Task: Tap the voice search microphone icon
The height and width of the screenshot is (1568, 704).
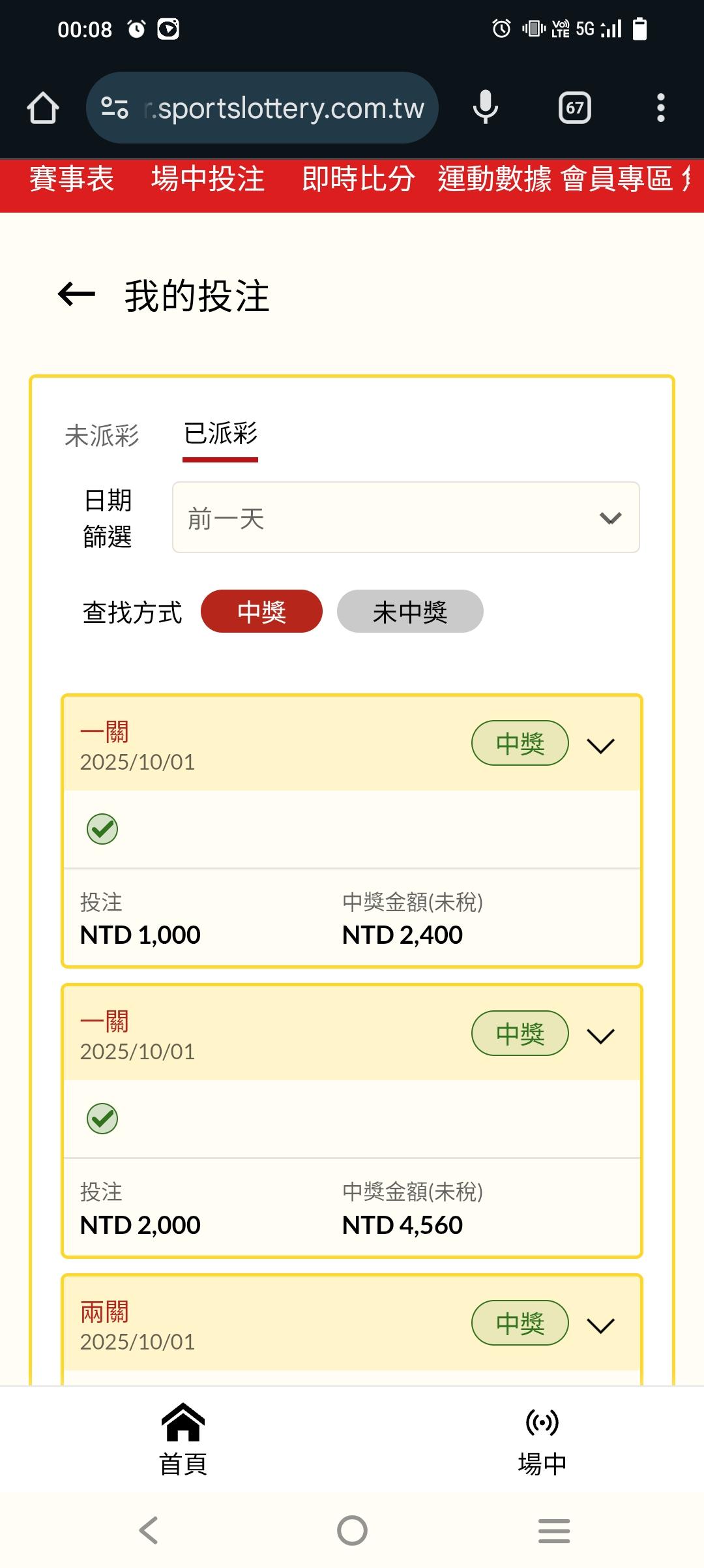Action: pos(485,108)
